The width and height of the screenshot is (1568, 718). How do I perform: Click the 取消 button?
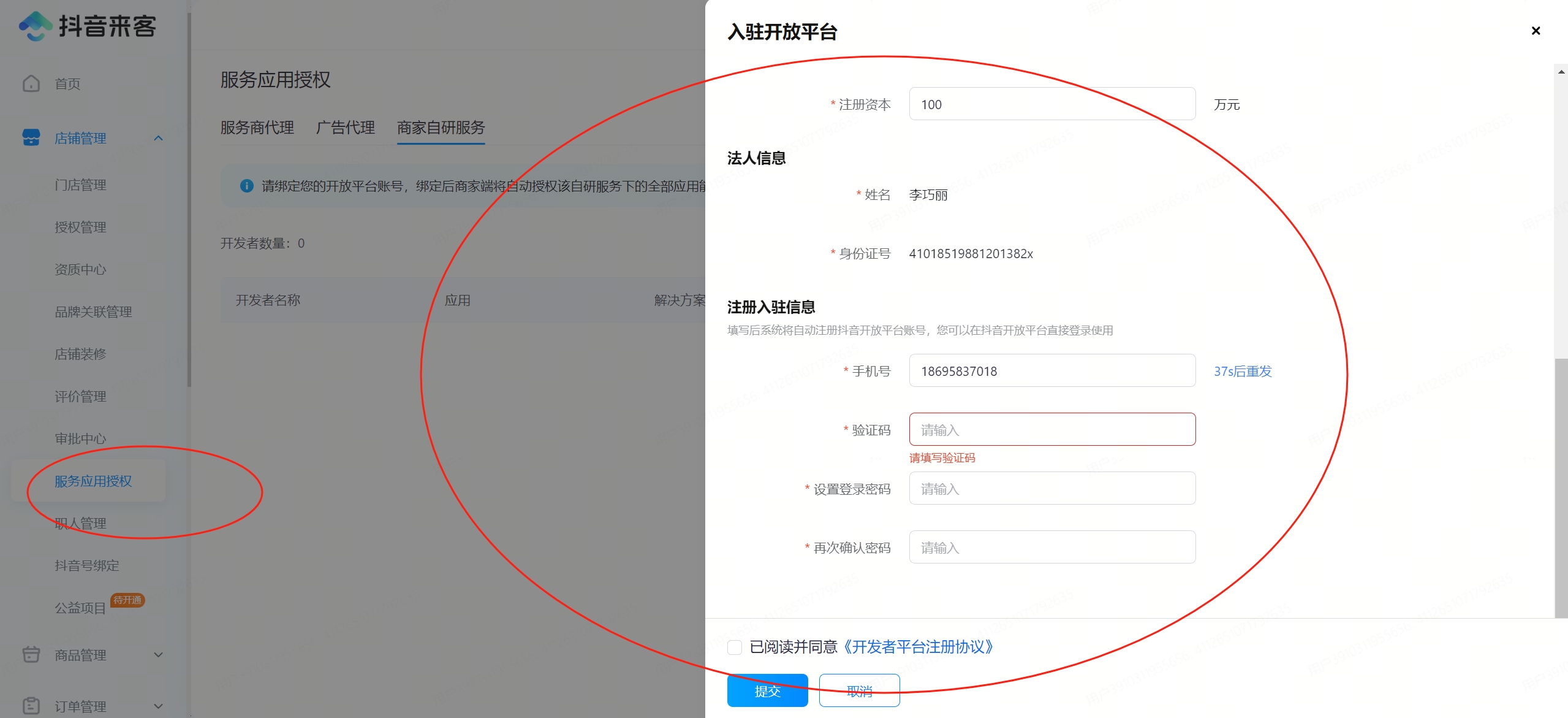pyautogui.click(x=859, y=691)
